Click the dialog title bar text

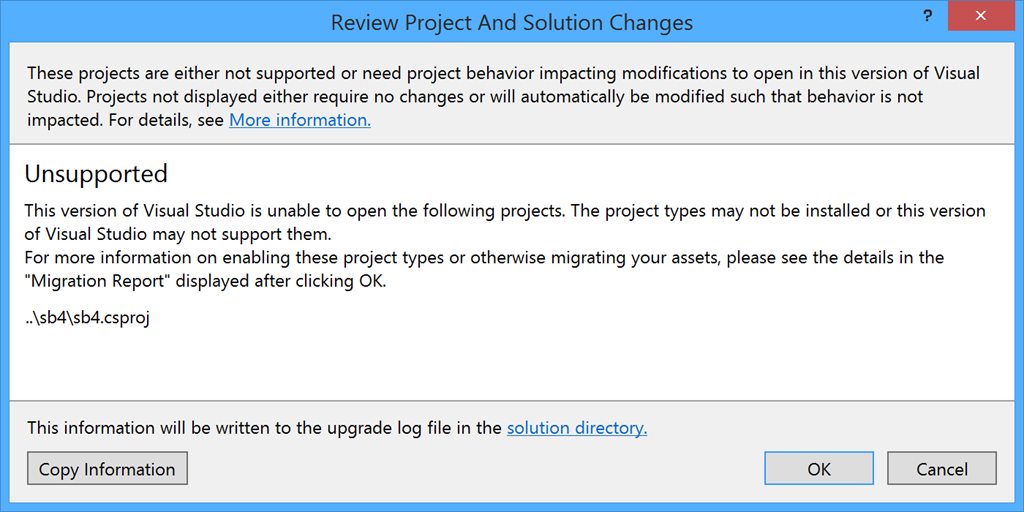511,23
